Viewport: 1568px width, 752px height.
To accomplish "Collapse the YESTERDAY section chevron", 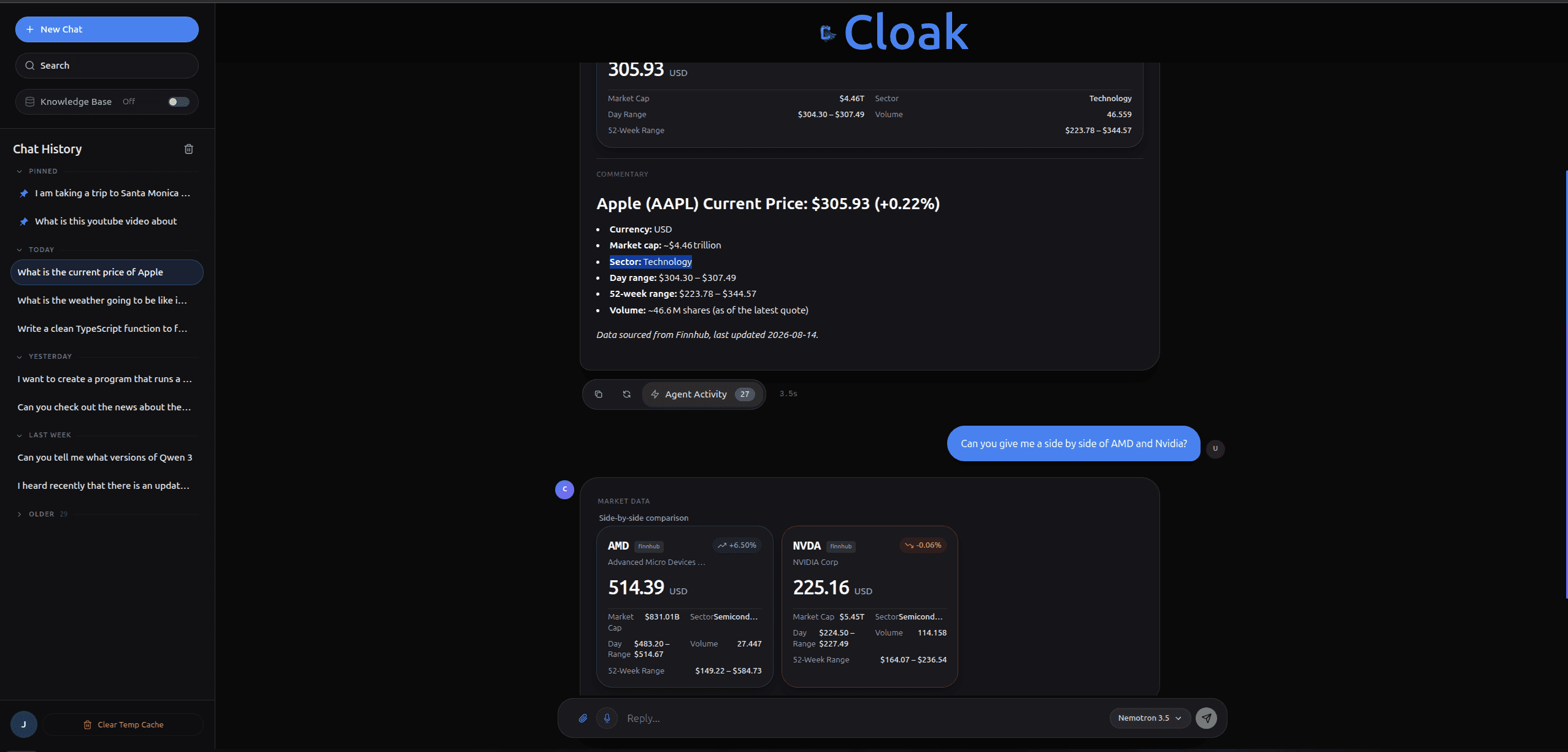I will coord(20,357).
